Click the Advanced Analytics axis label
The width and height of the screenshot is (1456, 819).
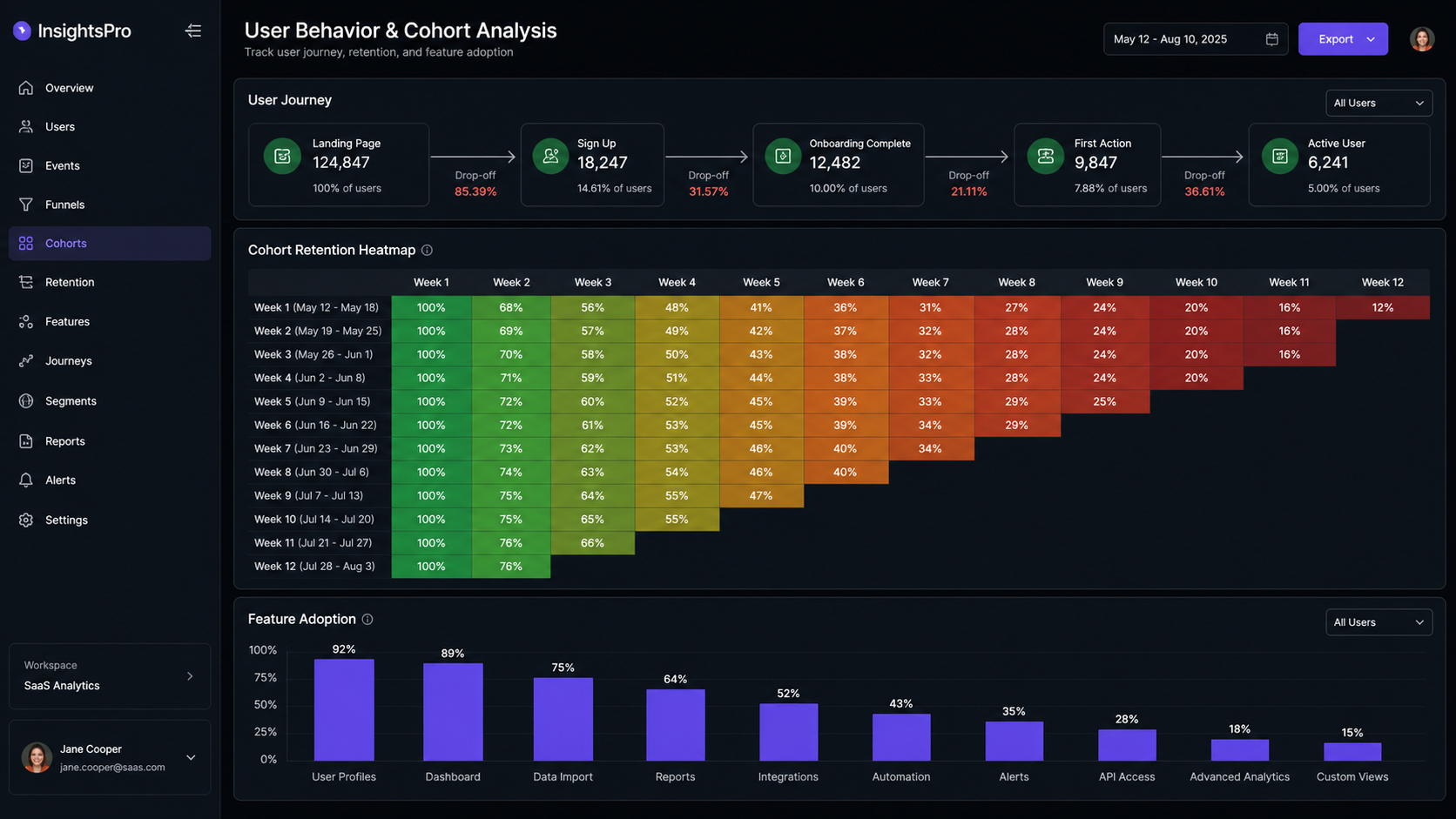[x=1239, y=776]
